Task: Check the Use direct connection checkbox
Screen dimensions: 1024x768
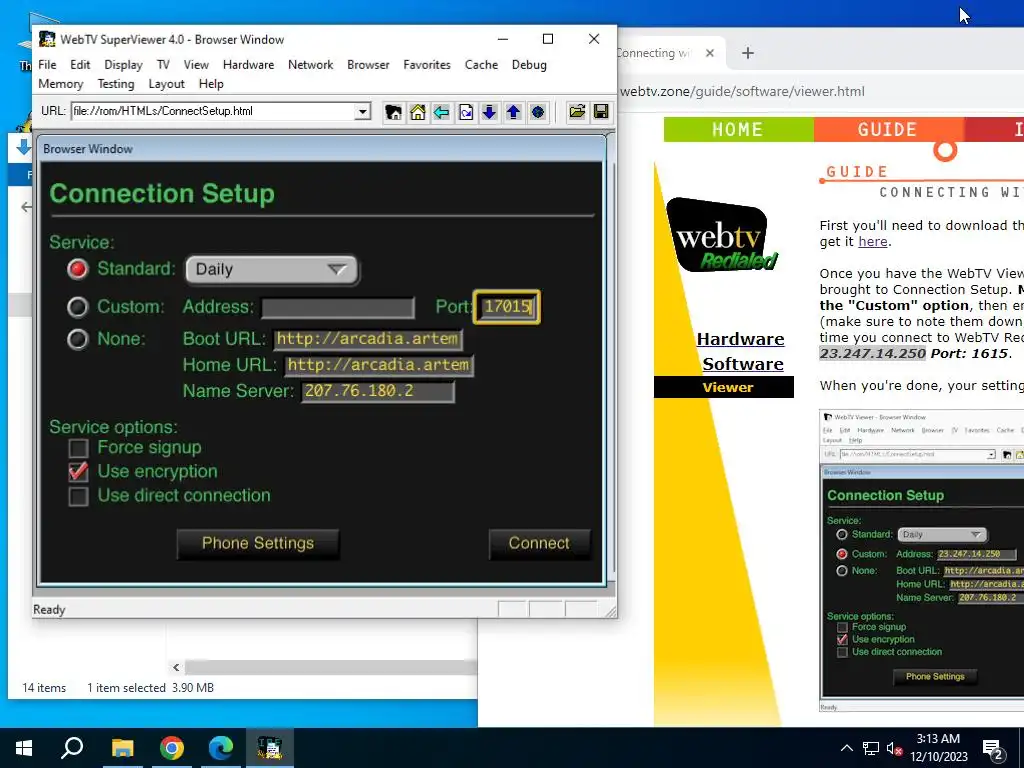Action: (x=78, y=496)
